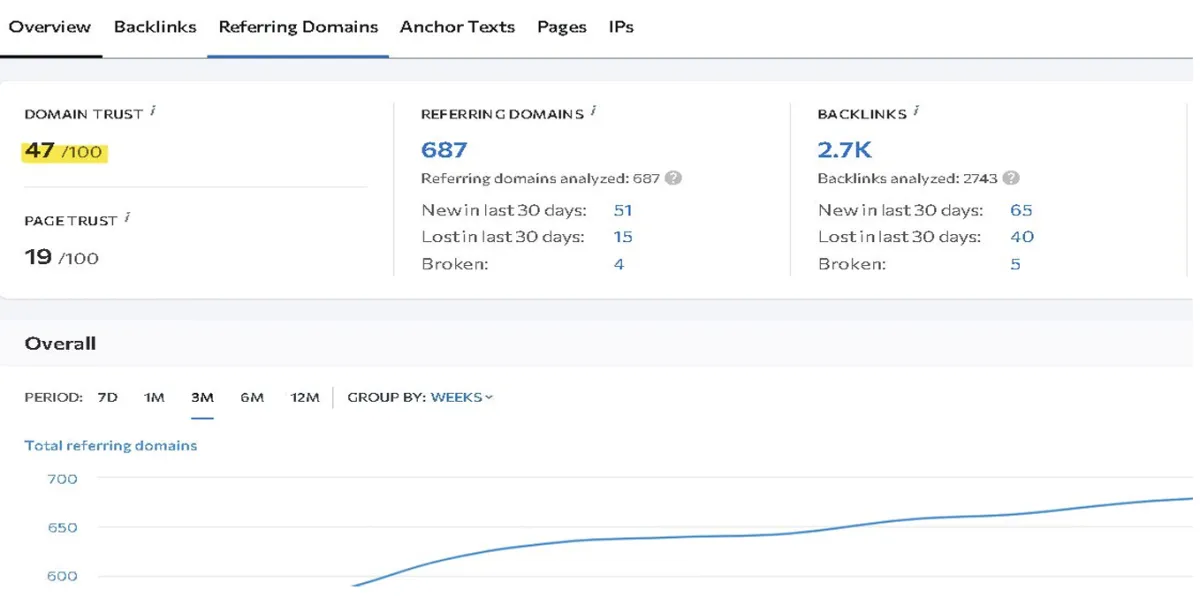1200x613 pixels.
Task: Open the Overview tab
Action: (50, 27)
